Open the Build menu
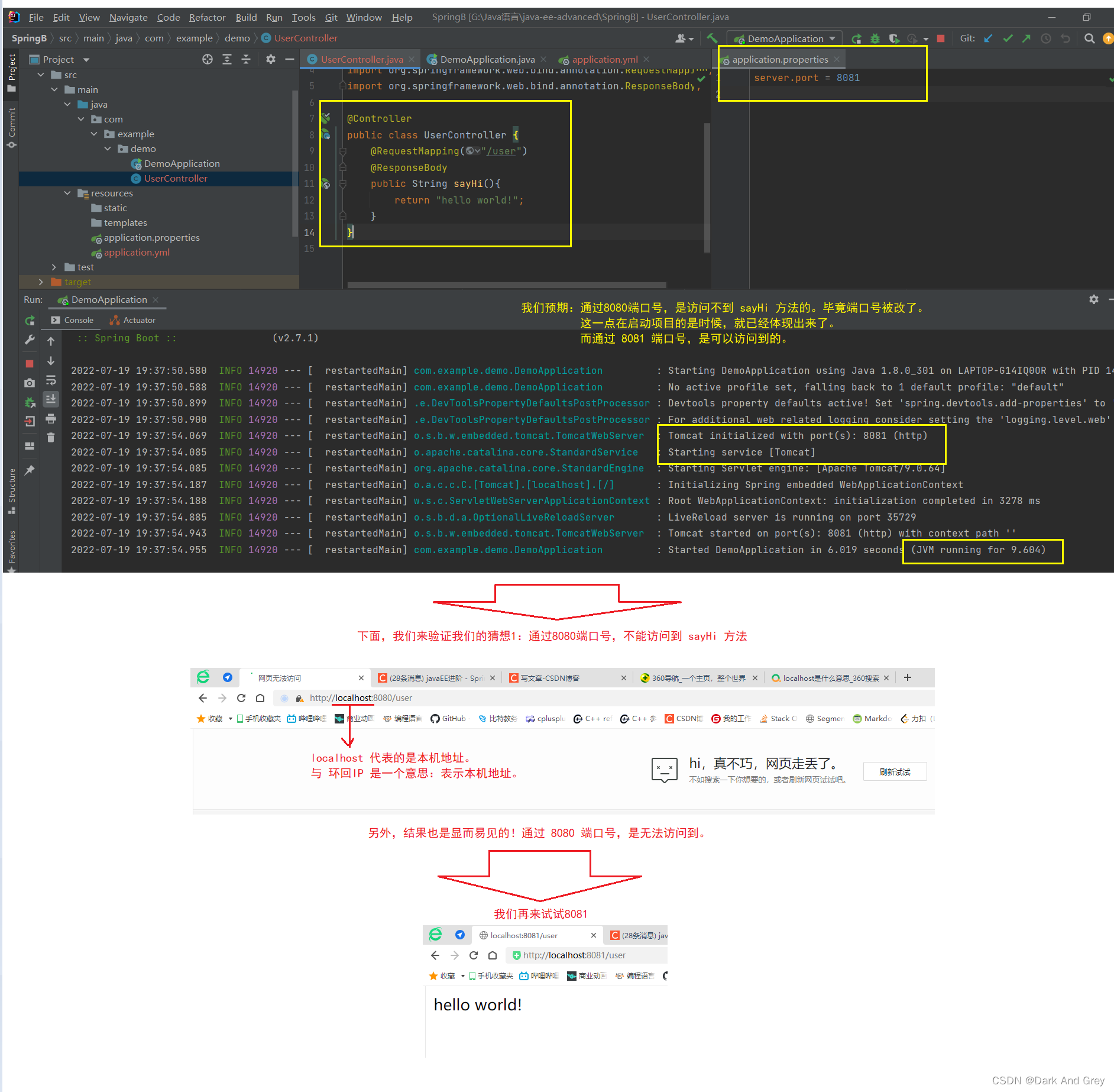Screen dimensions: 1114x1092 pyautogui.click(x=246, y=17)
